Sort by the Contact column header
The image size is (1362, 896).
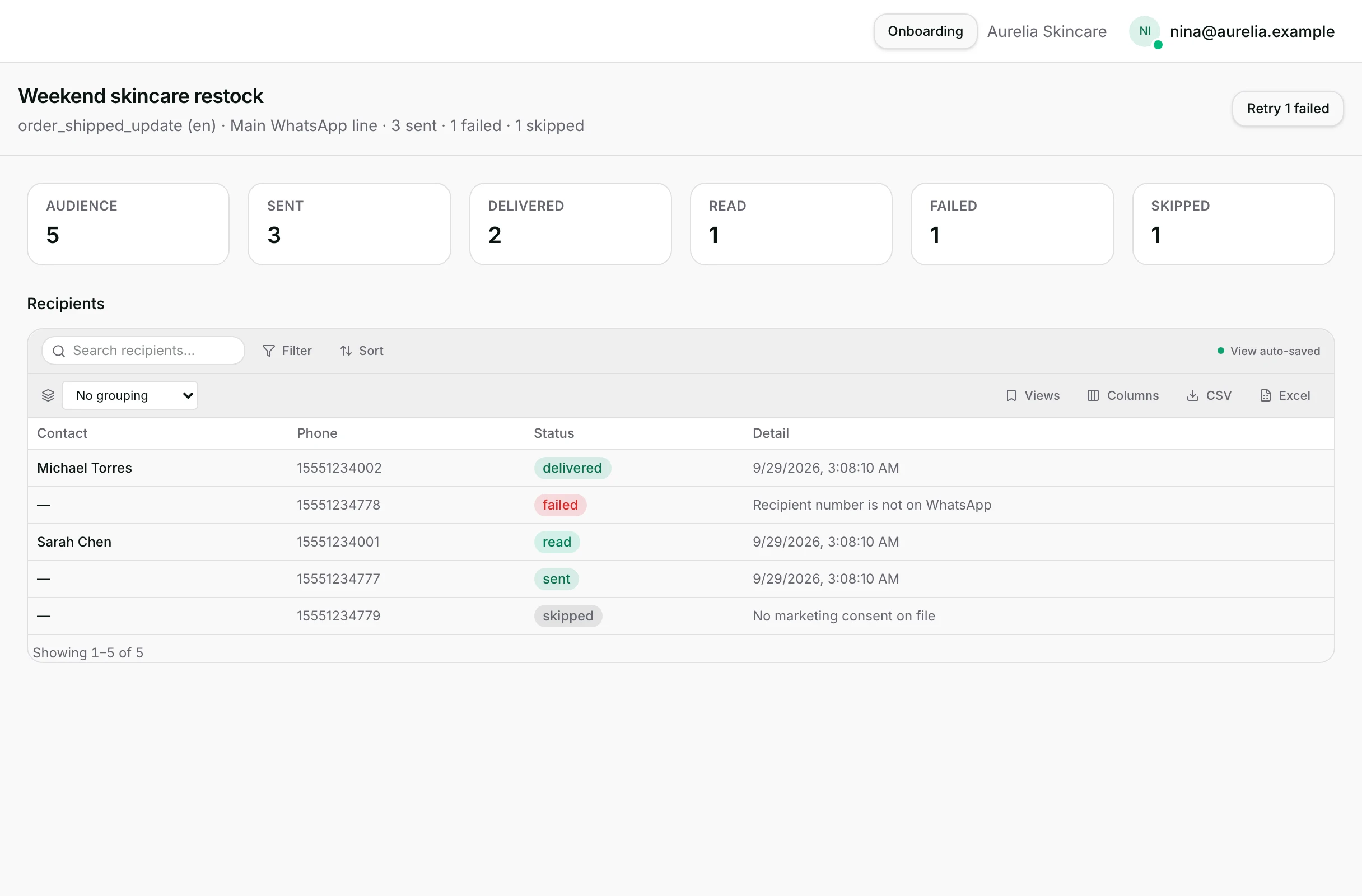(x=62, y=433)
